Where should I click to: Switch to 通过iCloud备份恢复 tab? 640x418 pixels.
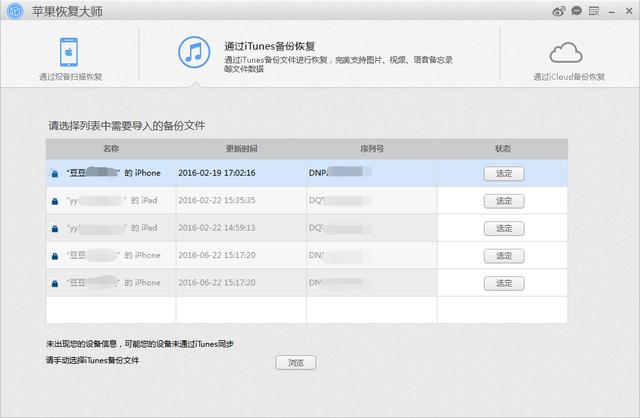click(569, 77)
